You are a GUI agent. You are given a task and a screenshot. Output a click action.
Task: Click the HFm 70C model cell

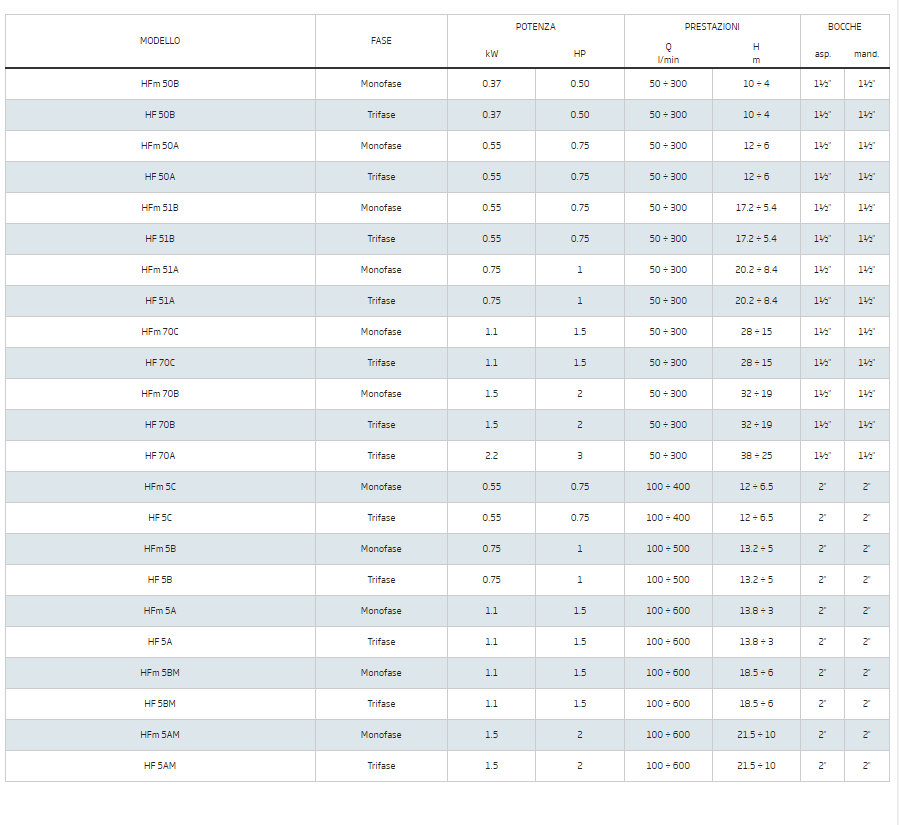tap(160, 332)
